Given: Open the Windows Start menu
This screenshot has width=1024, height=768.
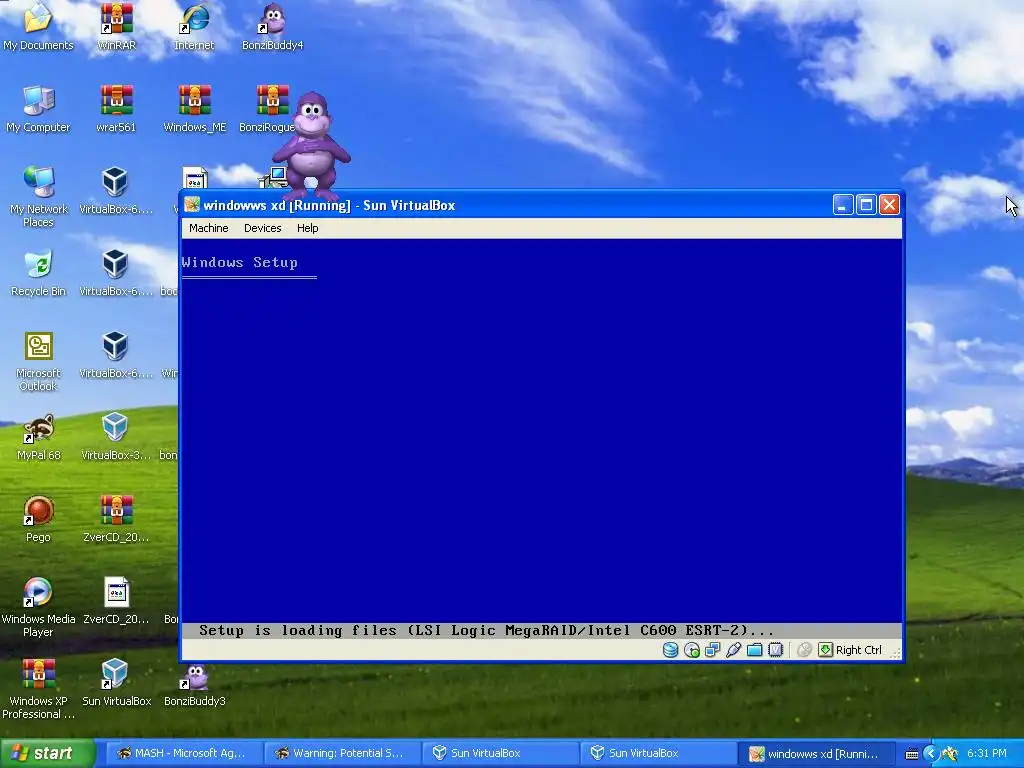Looking at the screenshot, I should [47, 753].
